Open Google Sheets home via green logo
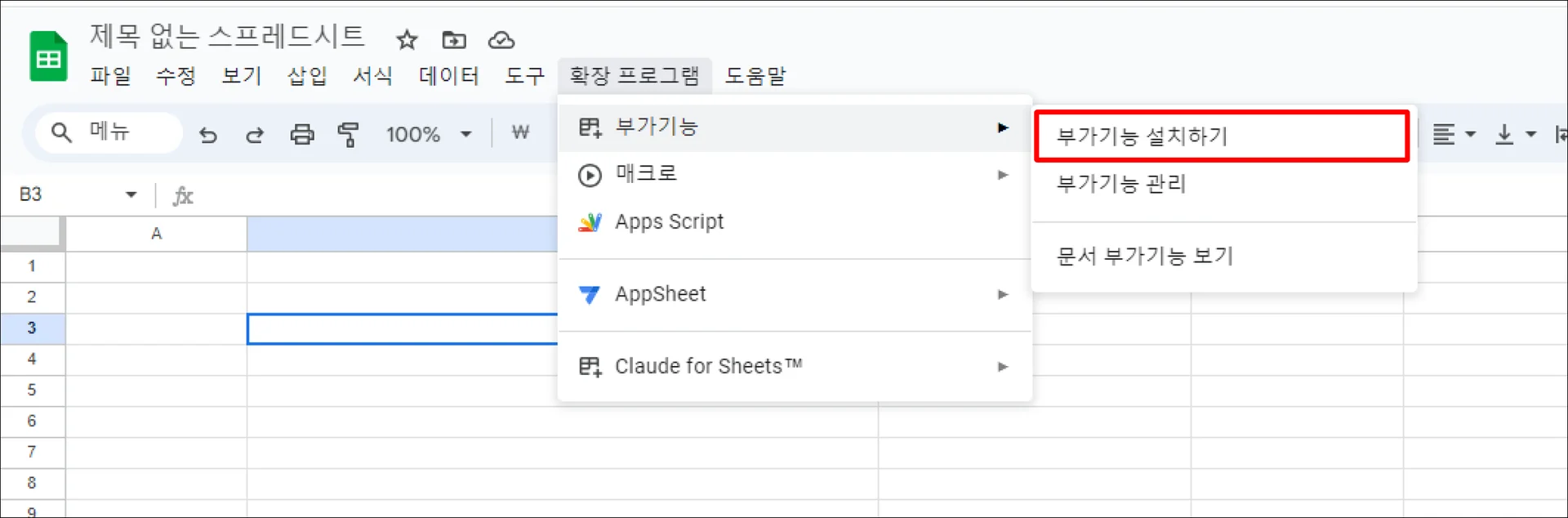The width and height of the screenshot is (1568, 518). click(48, 57)
